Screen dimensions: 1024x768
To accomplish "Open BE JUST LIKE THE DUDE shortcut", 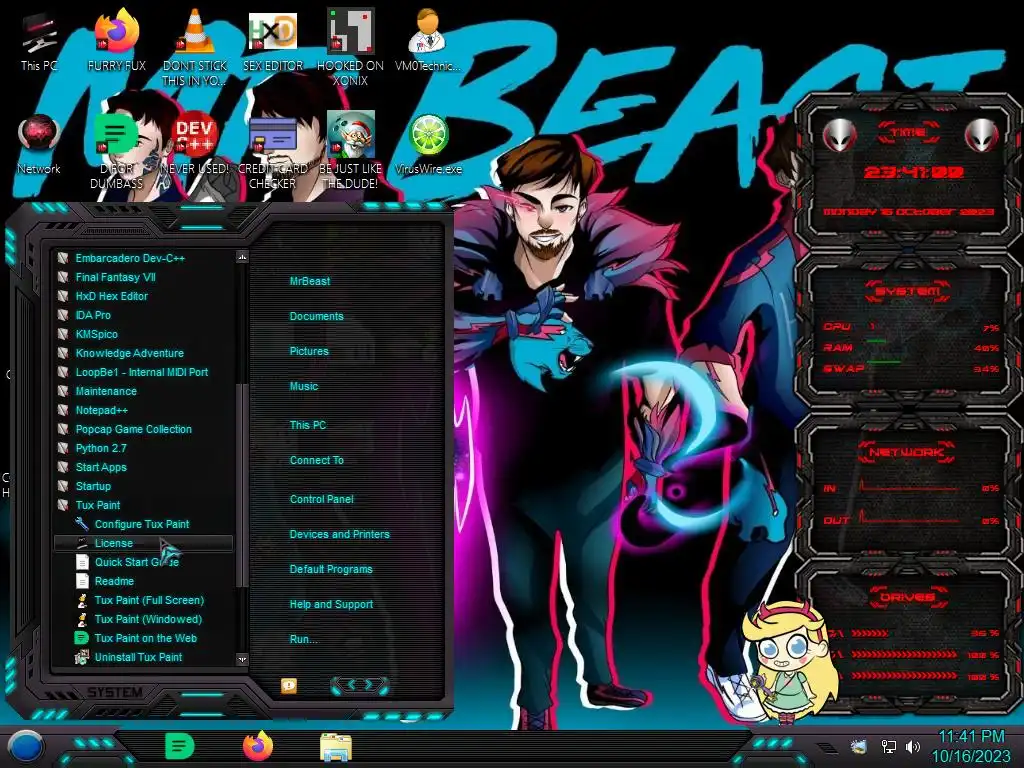I will [350, 150].
